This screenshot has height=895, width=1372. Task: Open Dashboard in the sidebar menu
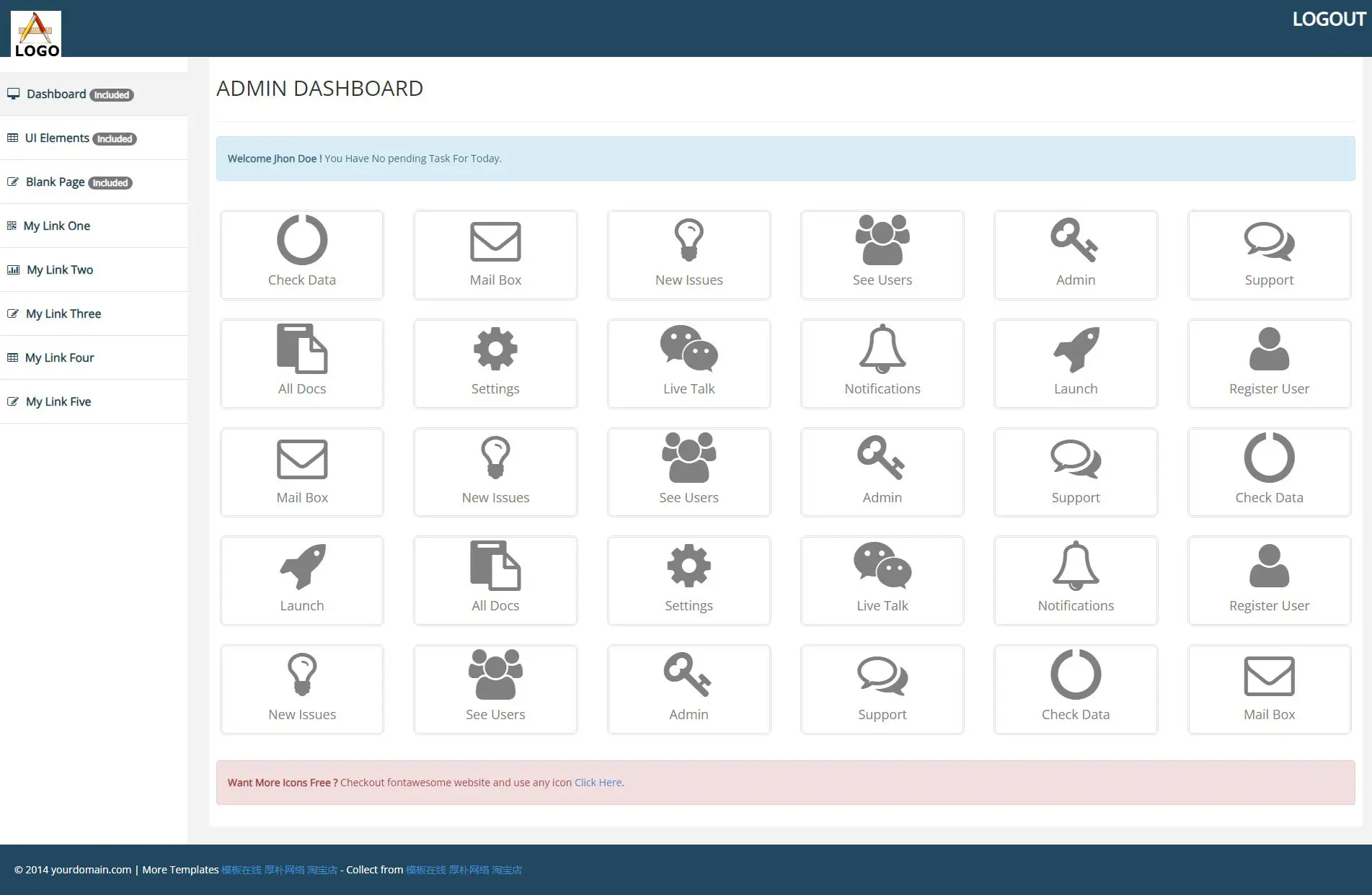point(56,94)
